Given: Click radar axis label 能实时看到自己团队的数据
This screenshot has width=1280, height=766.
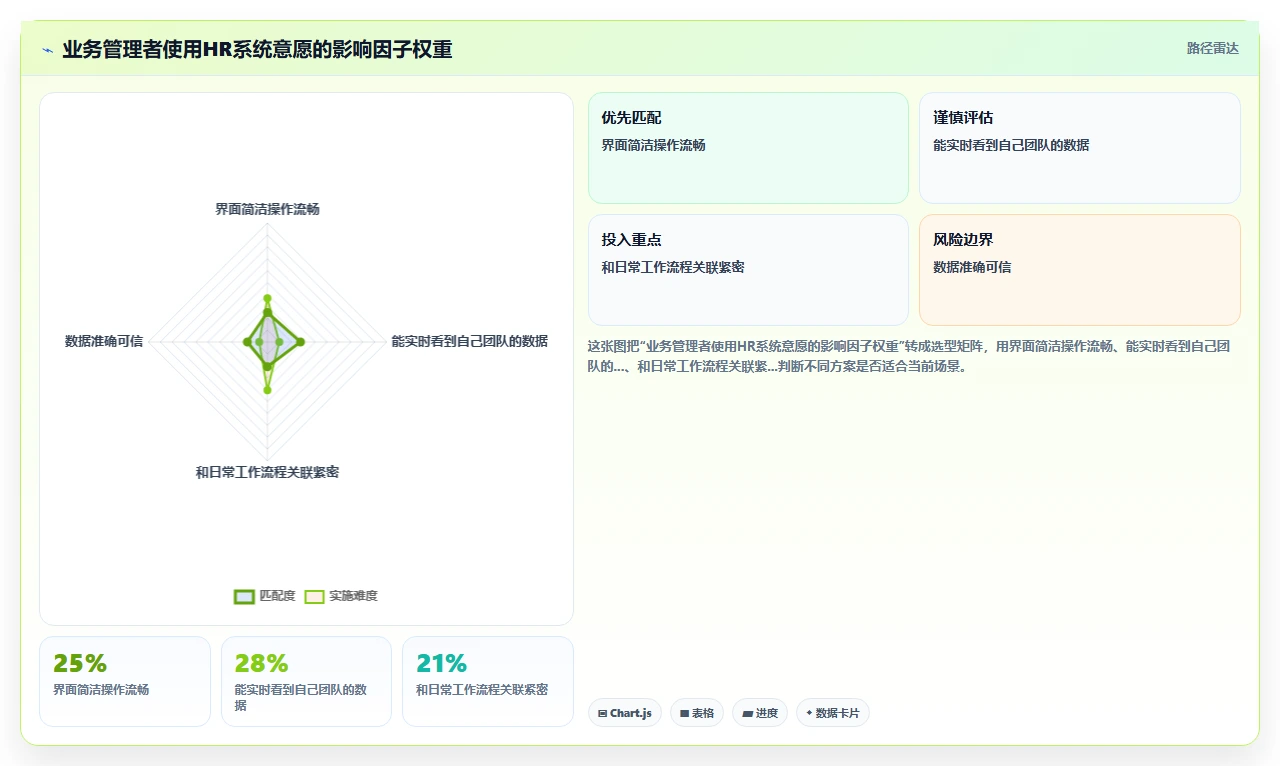Looking at the screenshot, I should [469, 341].
